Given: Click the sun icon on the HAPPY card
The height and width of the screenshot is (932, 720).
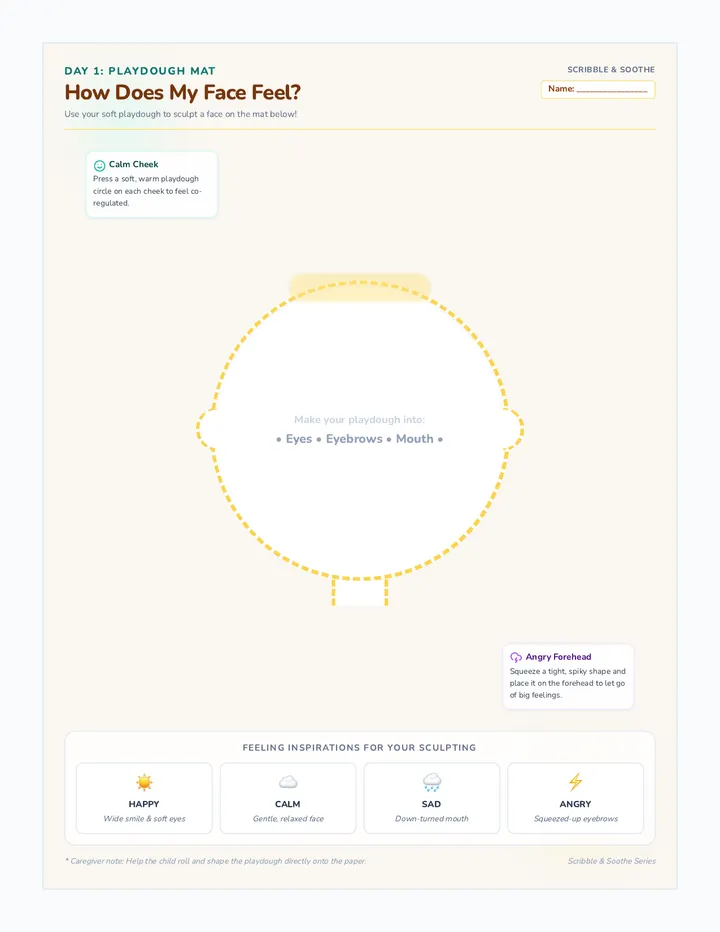Looking at the screenshot, I should pyautogui.click(x=144, y=782).
